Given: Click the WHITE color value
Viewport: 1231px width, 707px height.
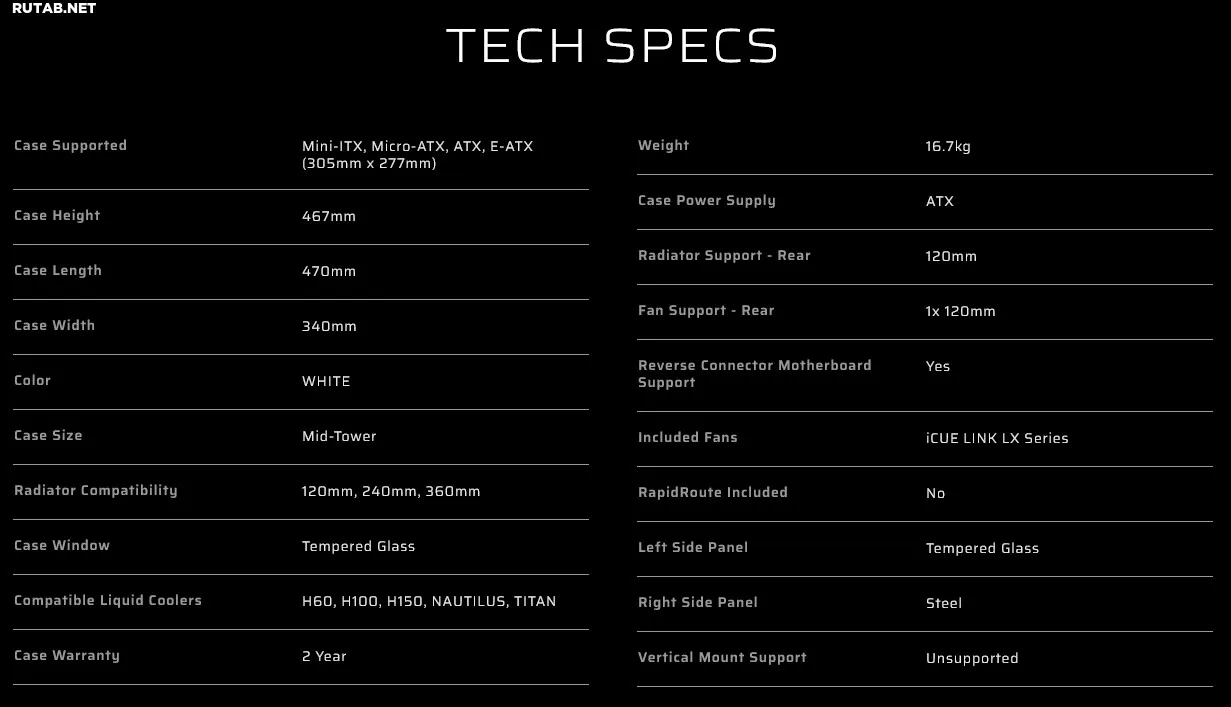Looking at the screenshot, I should point(326,381).
